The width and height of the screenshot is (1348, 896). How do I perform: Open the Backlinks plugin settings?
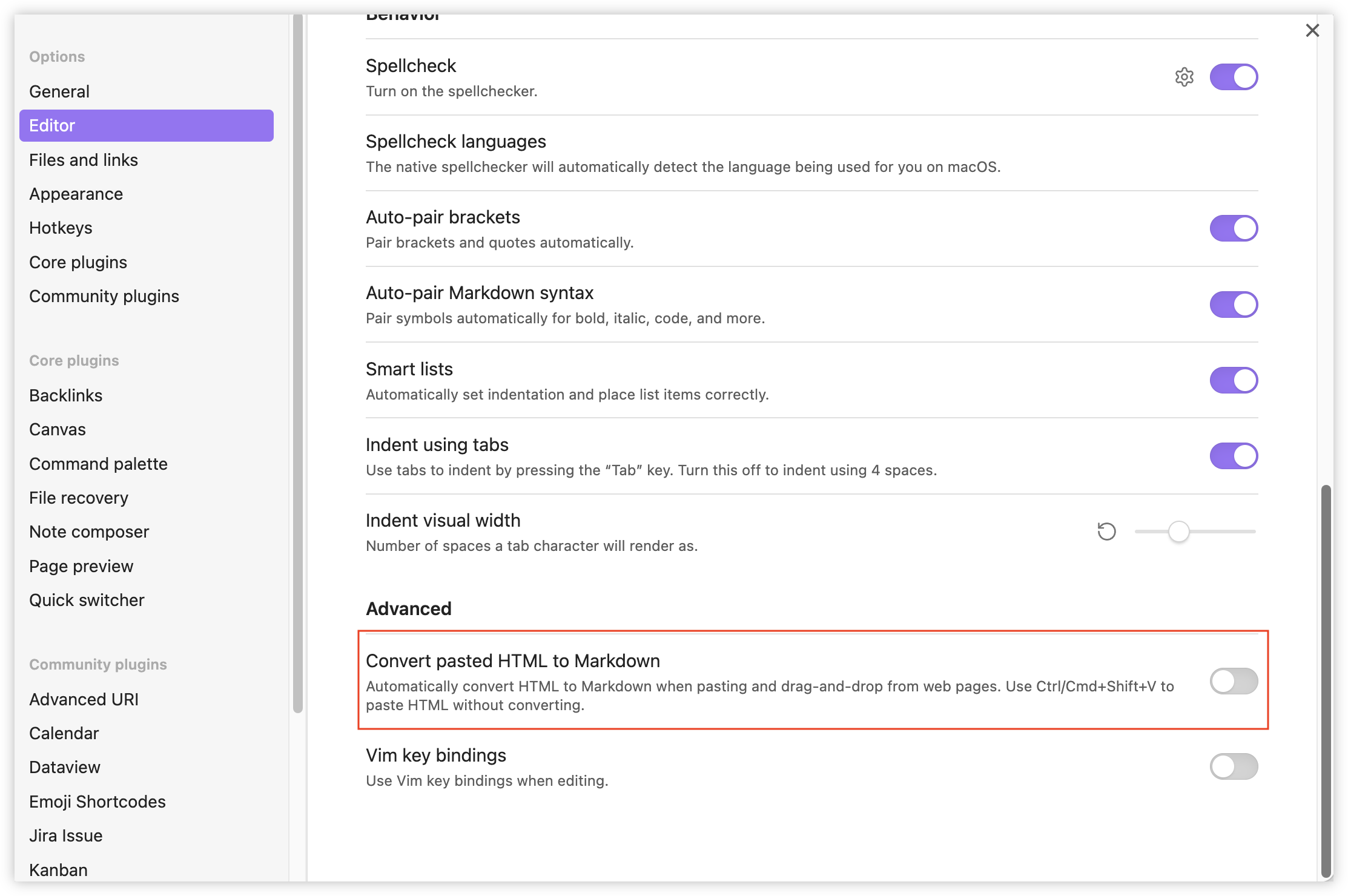65,395
